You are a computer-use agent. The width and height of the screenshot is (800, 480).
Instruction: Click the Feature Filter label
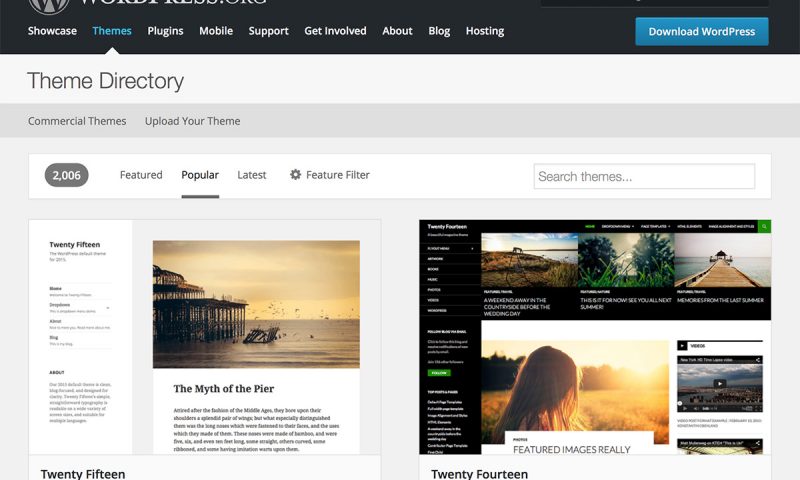[338, 175]
